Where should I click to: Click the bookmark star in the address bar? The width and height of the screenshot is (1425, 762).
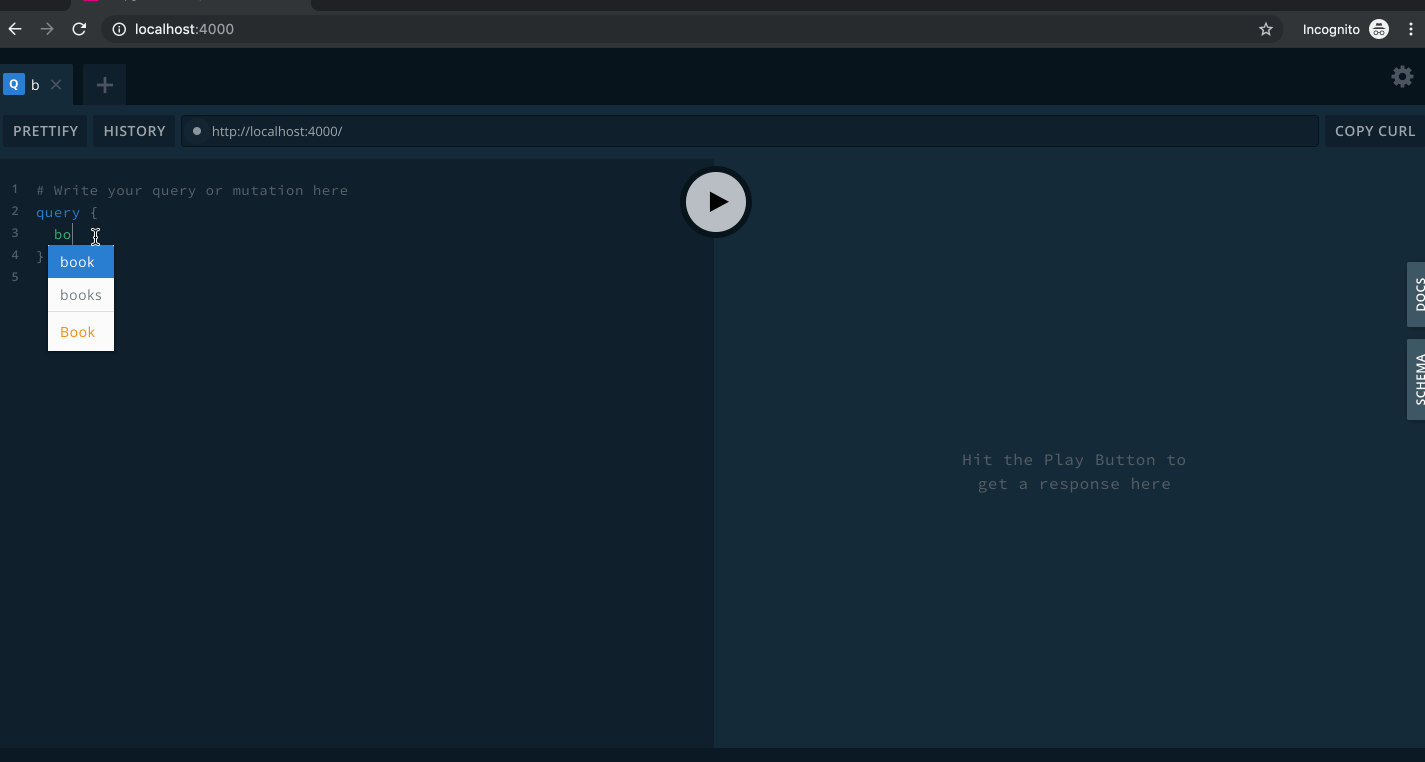pyautogui.click(x=1266, y=29)
